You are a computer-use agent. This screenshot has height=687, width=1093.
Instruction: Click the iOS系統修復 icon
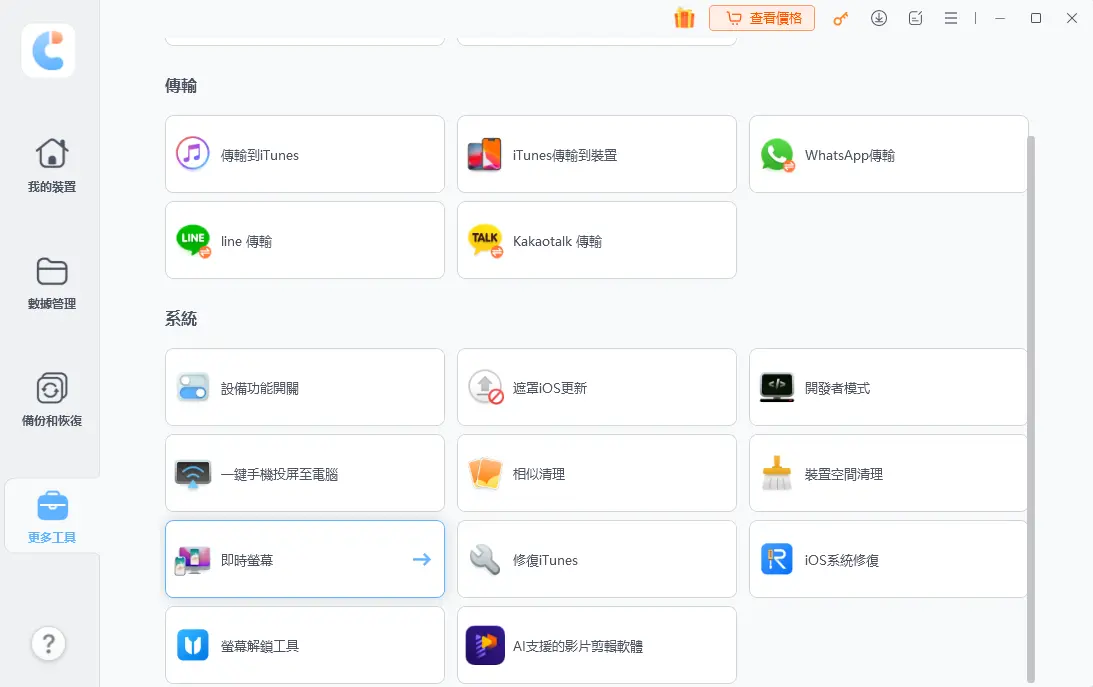(x=777, y=559)
